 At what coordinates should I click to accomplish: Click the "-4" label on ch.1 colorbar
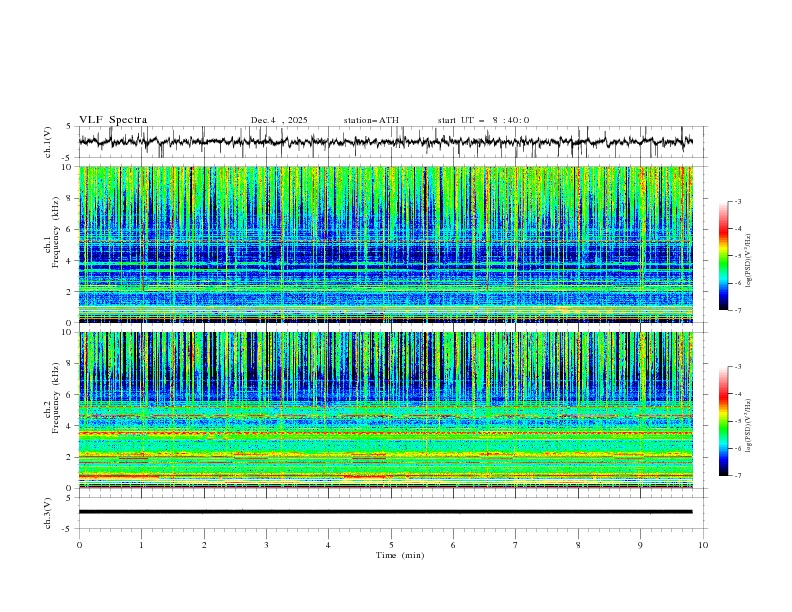(738, 229)
